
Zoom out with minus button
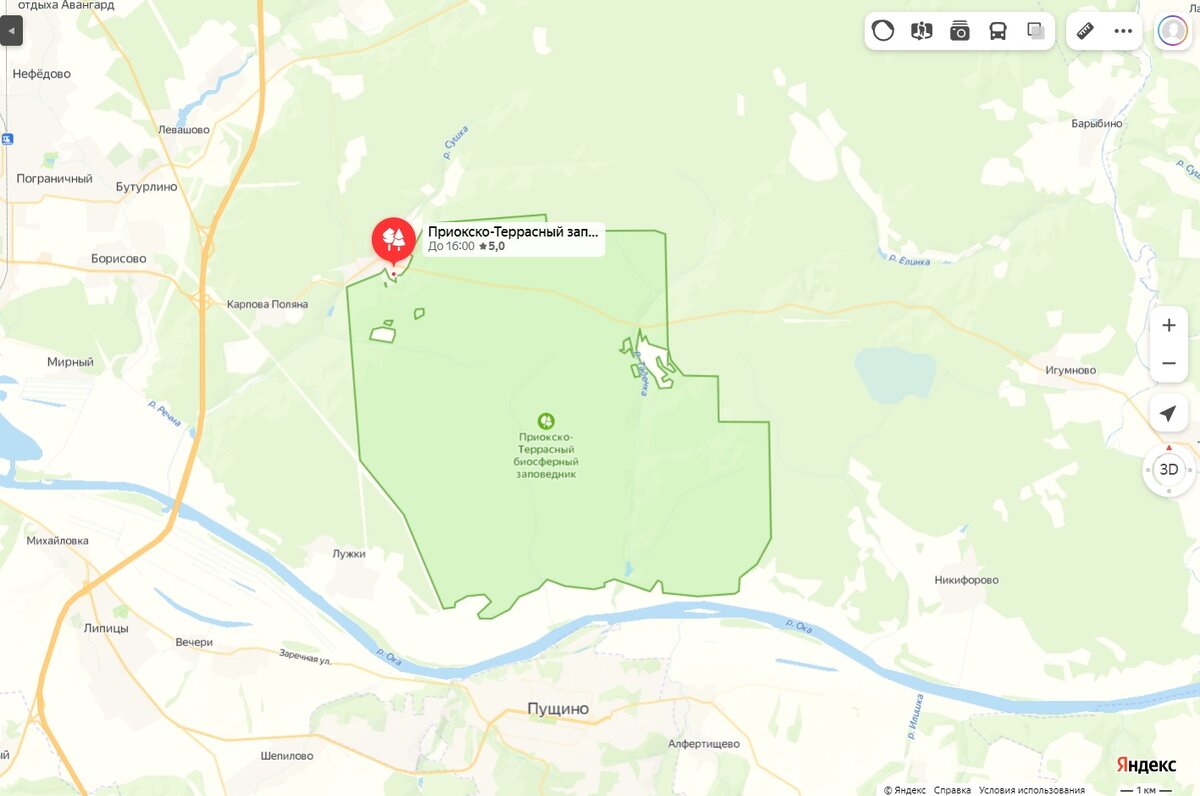tap(1168, 363)
